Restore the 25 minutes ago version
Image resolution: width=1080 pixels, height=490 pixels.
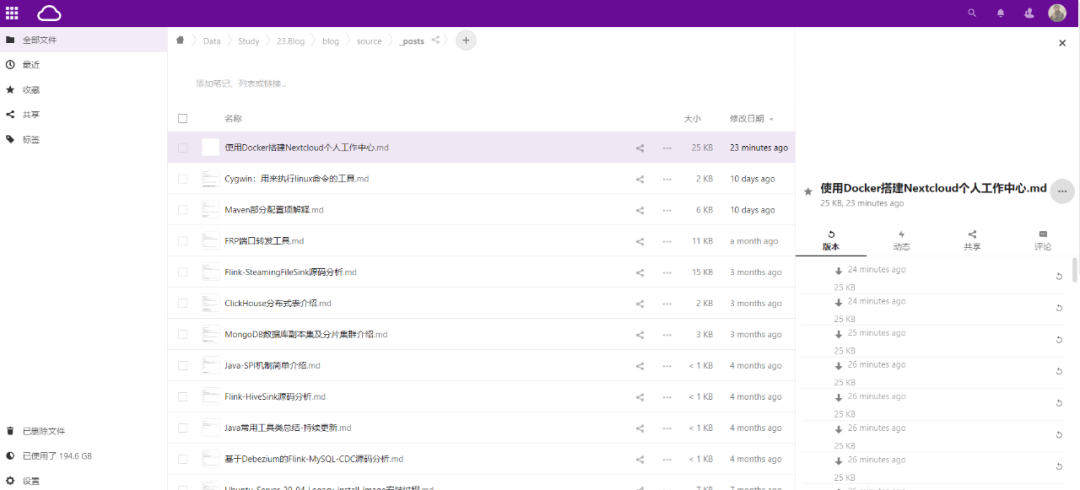pos(1059,339)
